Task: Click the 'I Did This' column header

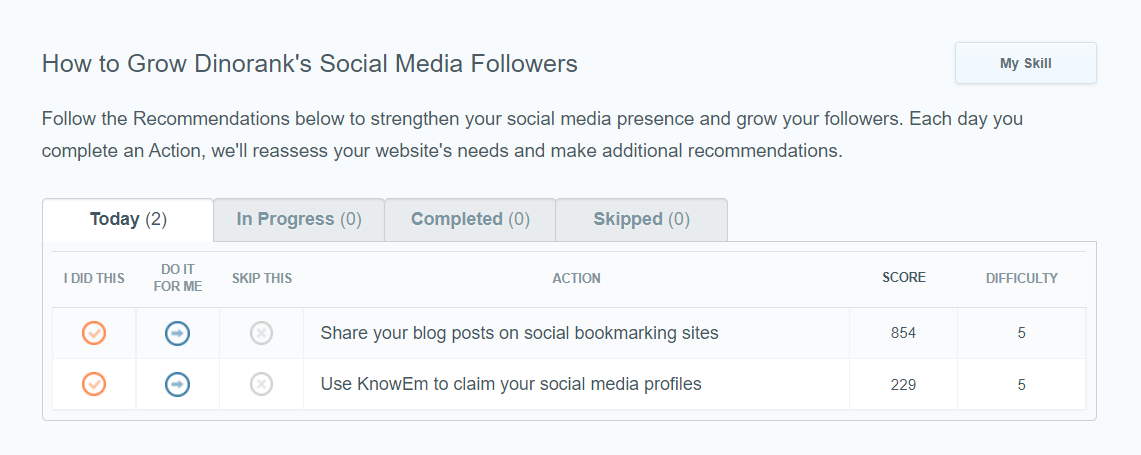Action: point(94,278)
